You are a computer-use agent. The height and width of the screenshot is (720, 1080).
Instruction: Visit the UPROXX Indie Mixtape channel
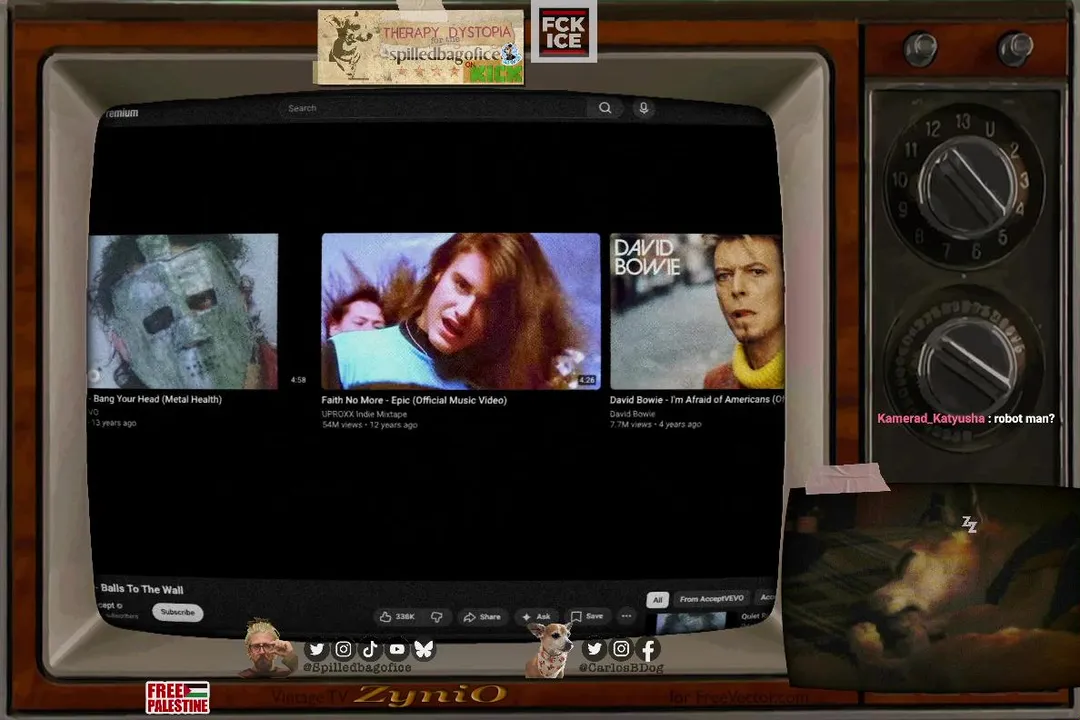364,414
